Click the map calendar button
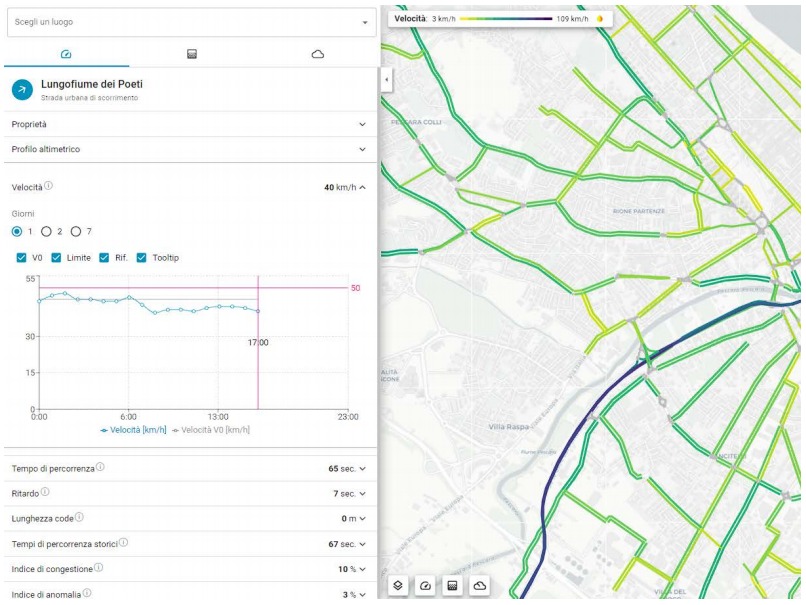Screen dimensions: 806x605 point(452,585)
